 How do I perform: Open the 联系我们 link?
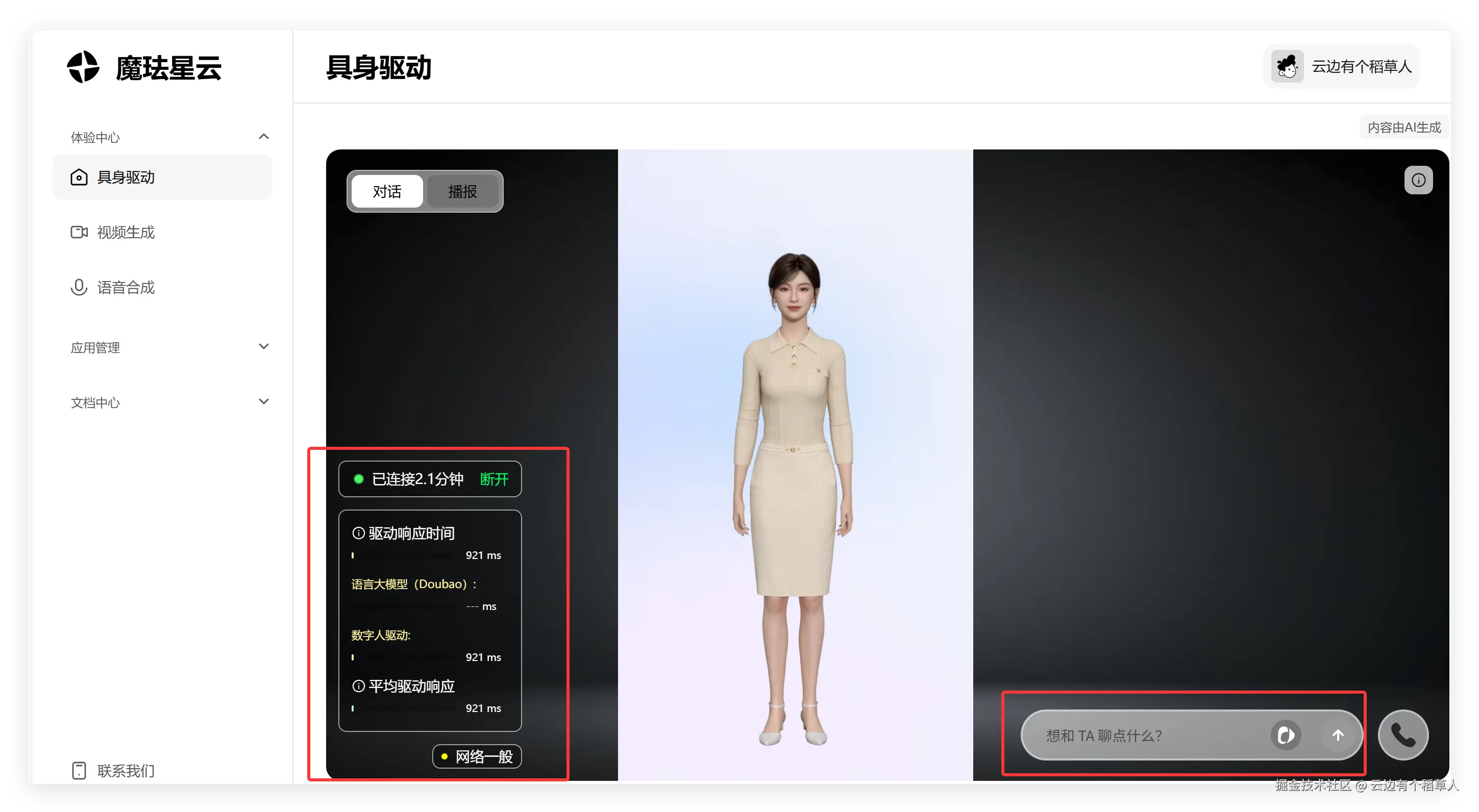point(126,770)
